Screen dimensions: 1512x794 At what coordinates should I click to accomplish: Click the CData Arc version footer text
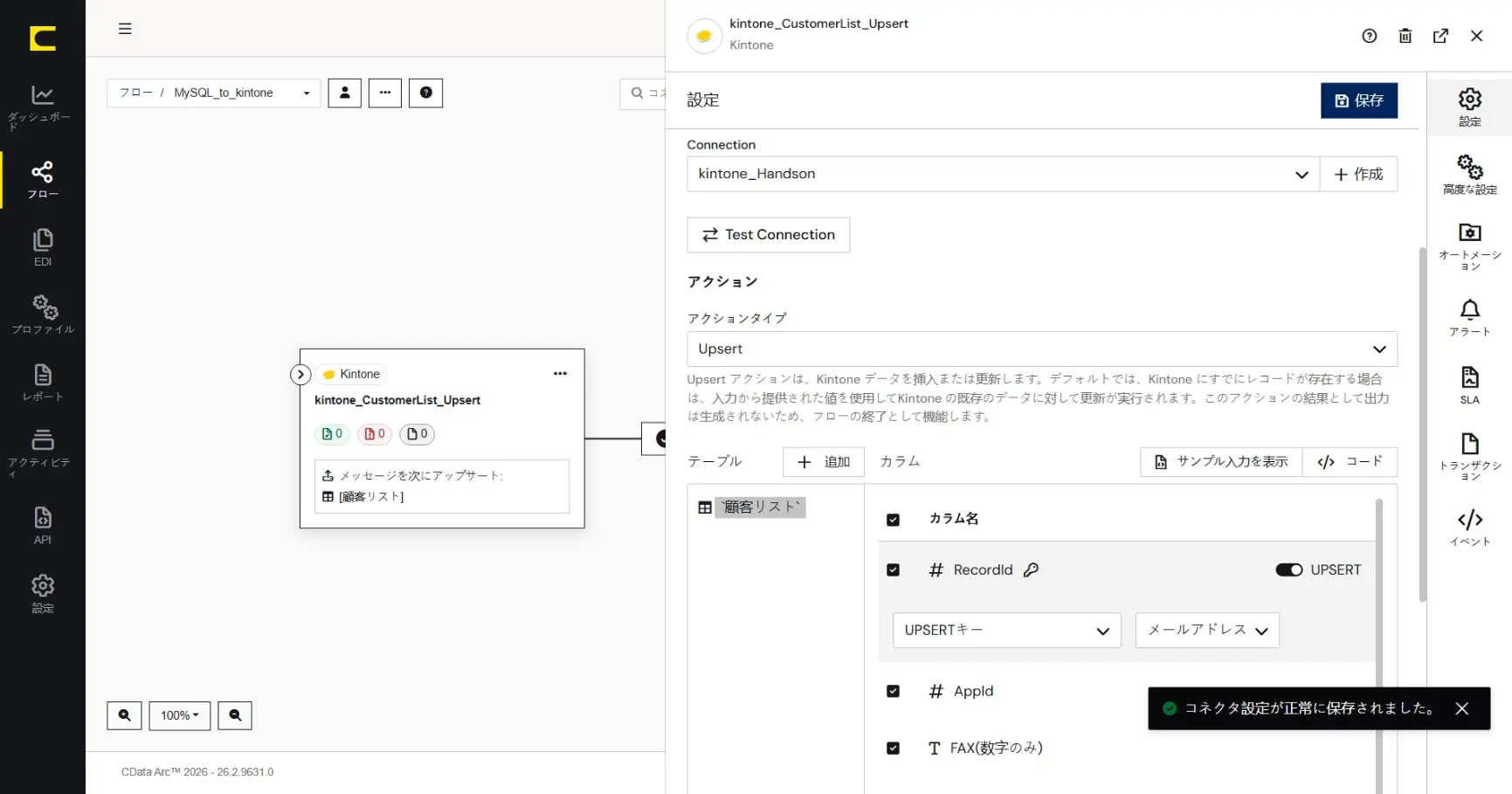[197, 772]
